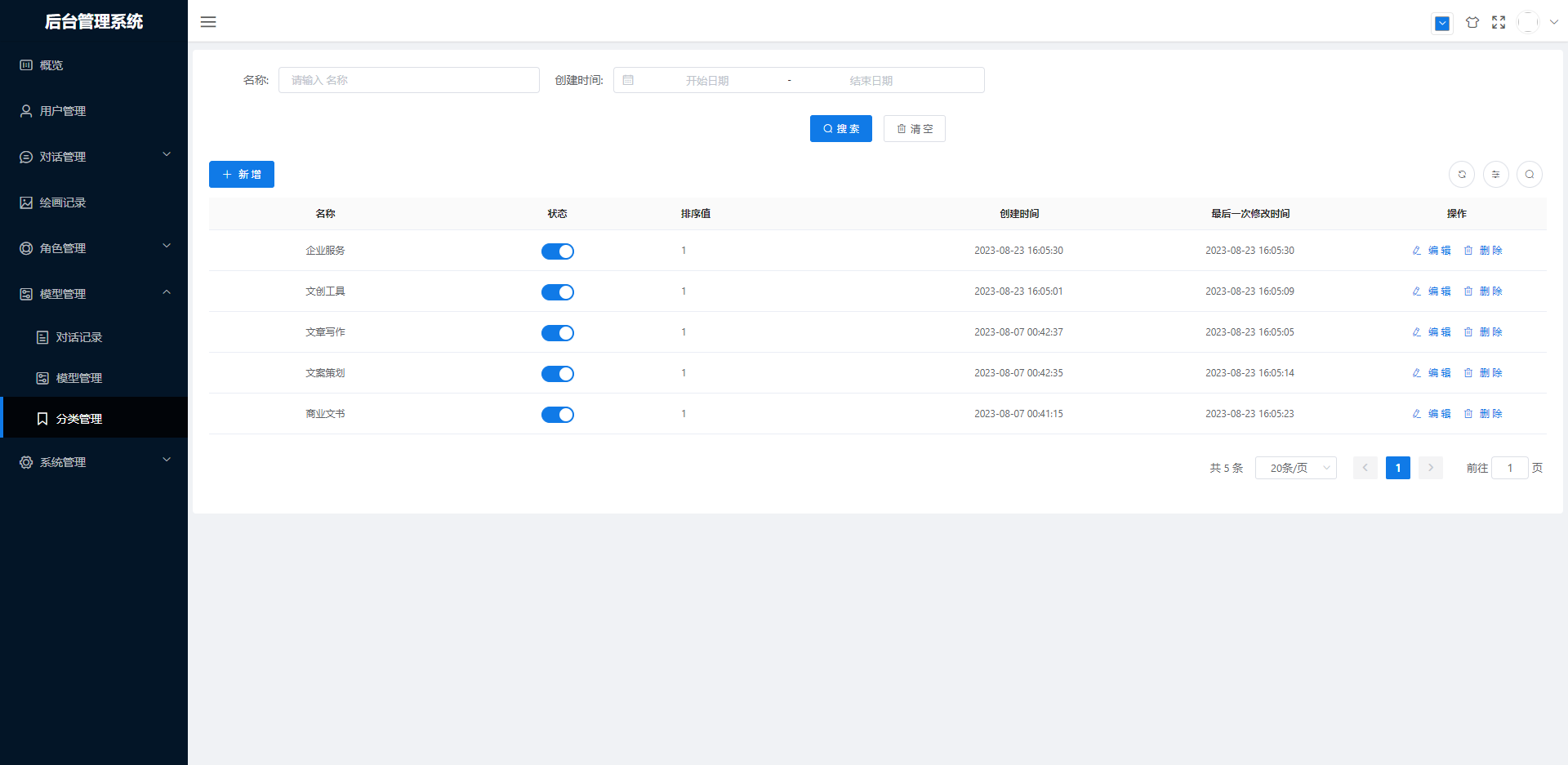Screen dimensions: 1568x765
Task: Open 用户管理 in the sidebar
Action: (x=63, y=111)
